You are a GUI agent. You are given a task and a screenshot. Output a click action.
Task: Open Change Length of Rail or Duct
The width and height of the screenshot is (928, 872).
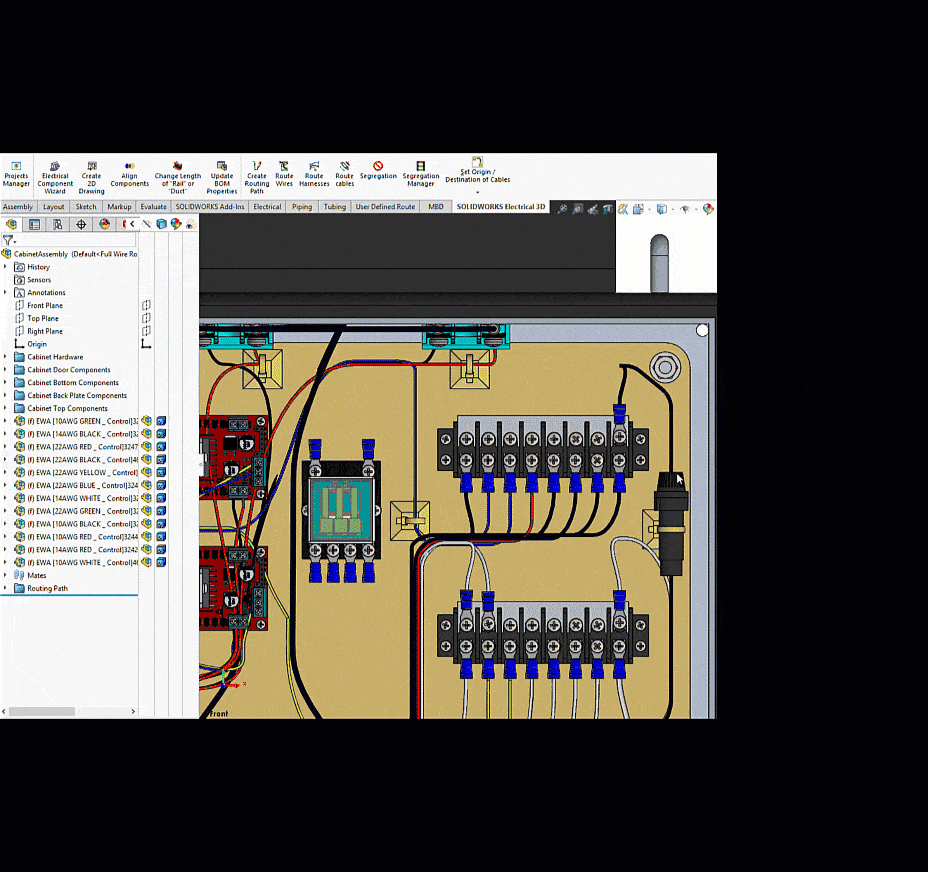click(178, 177)
